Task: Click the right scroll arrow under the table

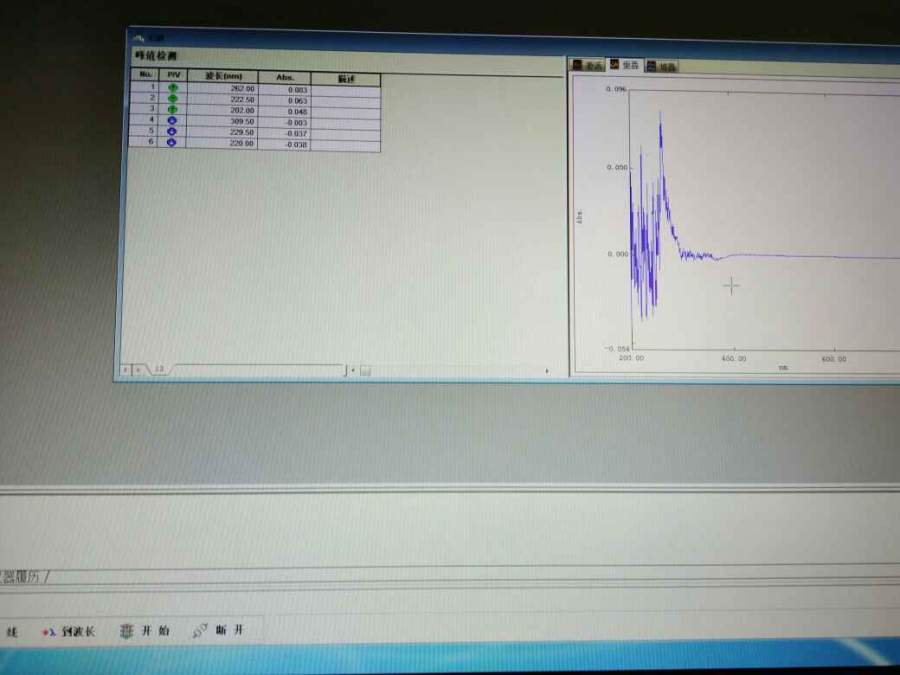Action: 546,371
